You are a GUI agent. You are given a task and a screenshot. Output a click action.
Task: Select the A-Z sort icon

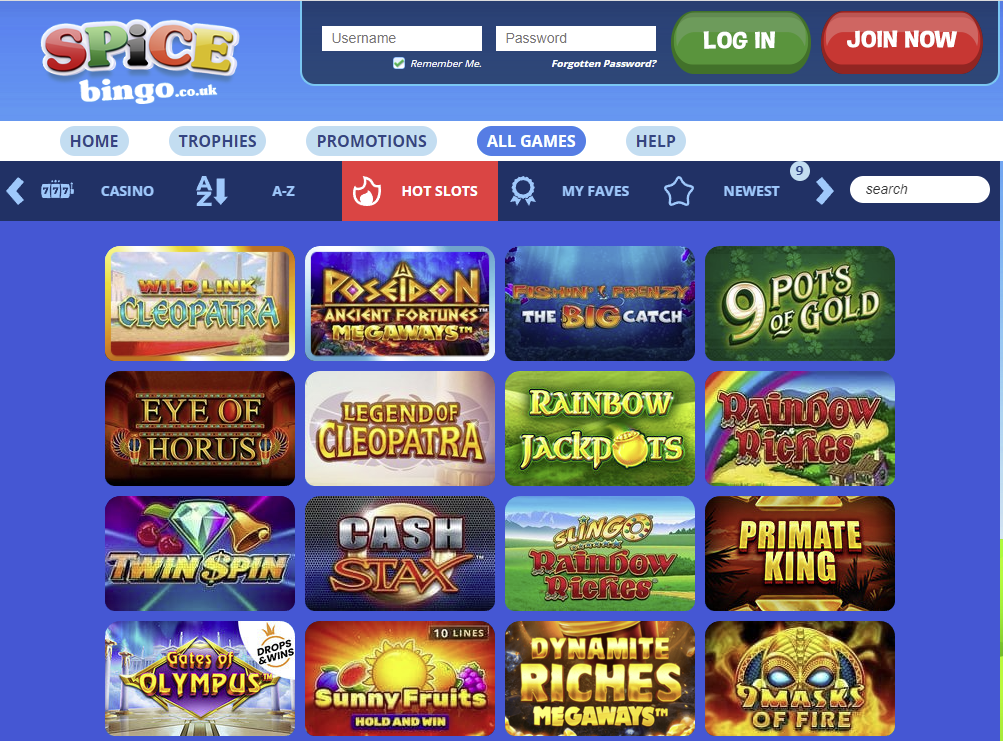click(x=211, y=191)
